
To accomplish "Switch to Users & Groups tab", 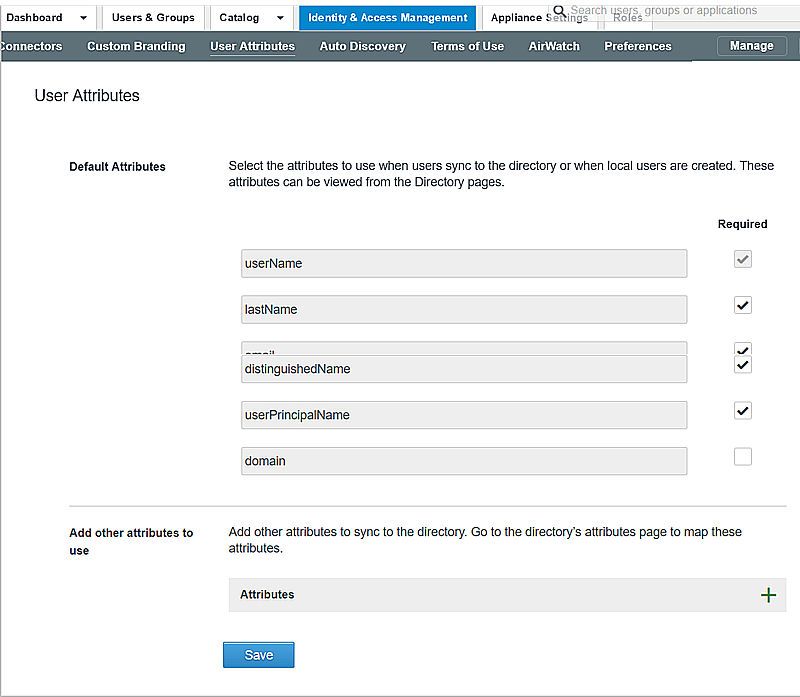I will click(153, 17).
